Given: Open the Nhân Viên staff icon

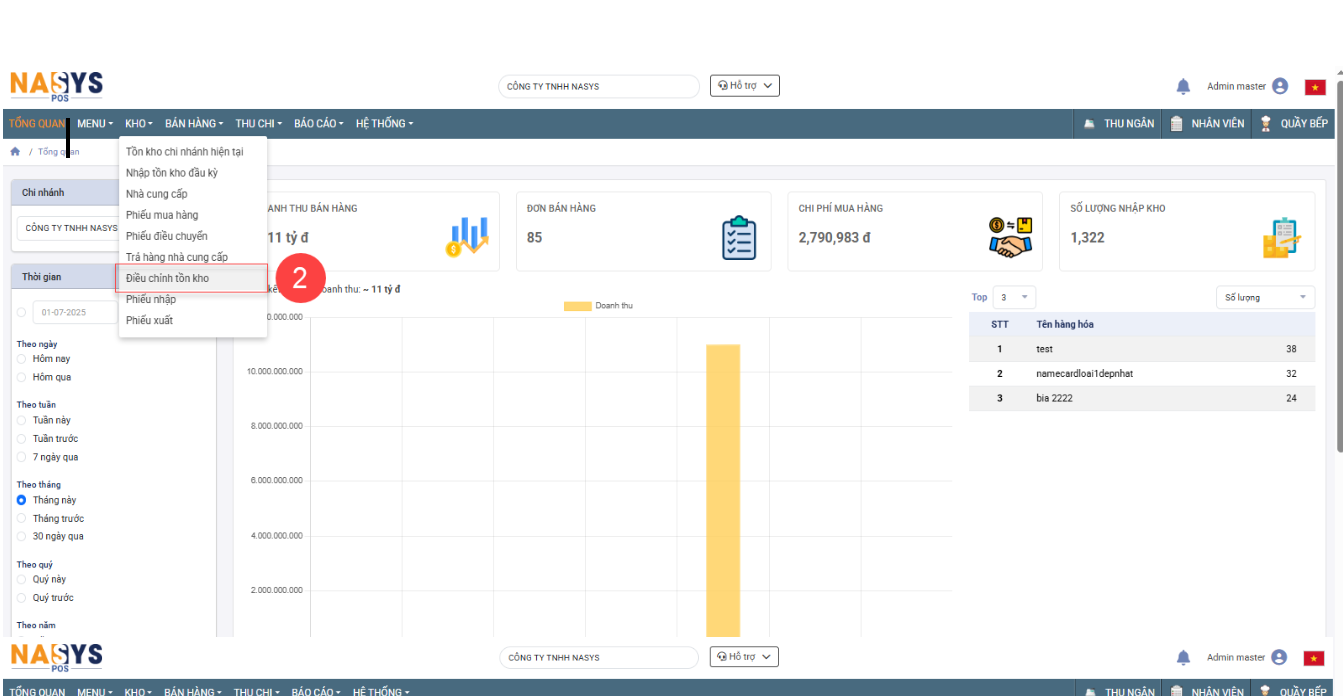Looking at the screenshot, I should click(x=1177, y=124).
